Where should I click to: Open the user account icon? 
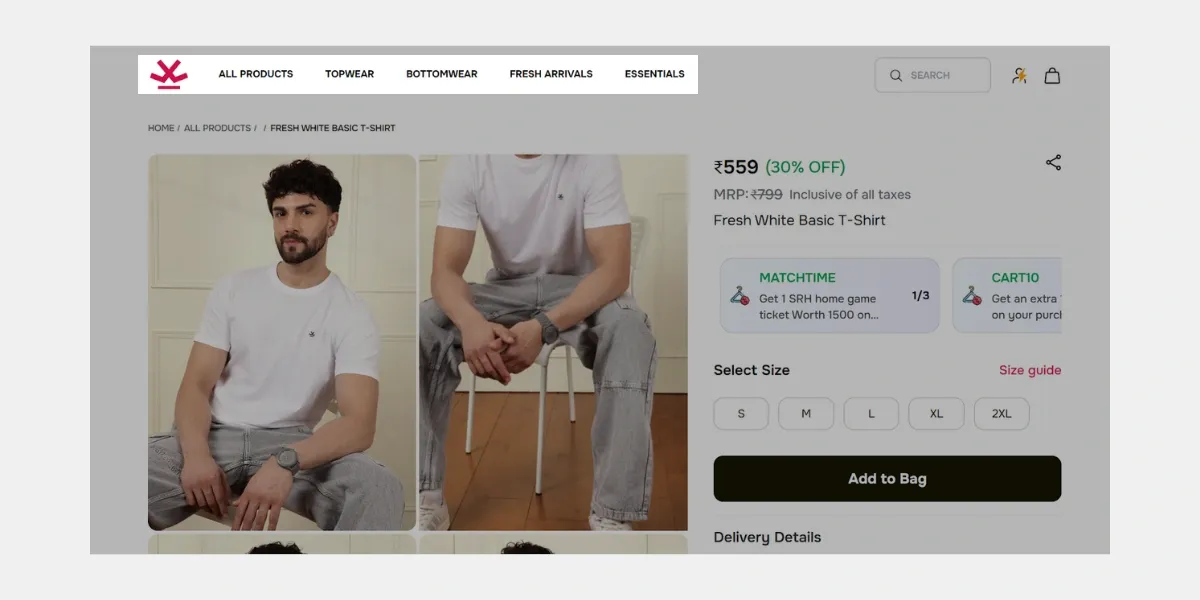pos(1019,74)
